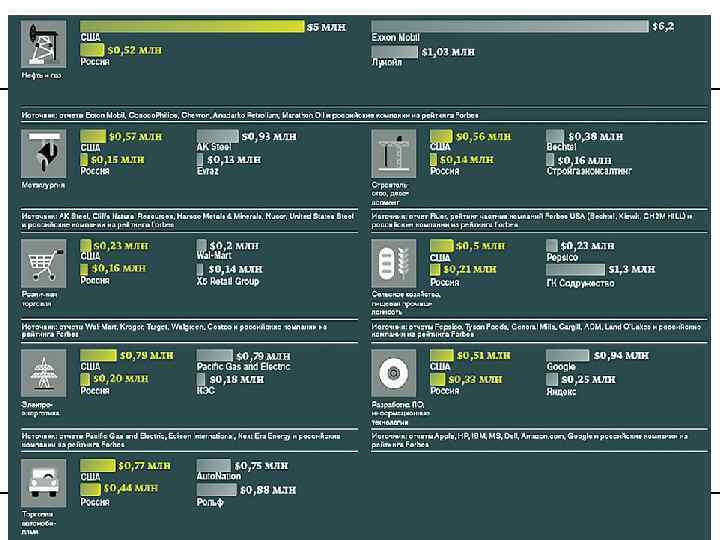Click the "Стройгазконсалтинг" label
Viewport: 720px width, 540px height.
coord(589,171)
